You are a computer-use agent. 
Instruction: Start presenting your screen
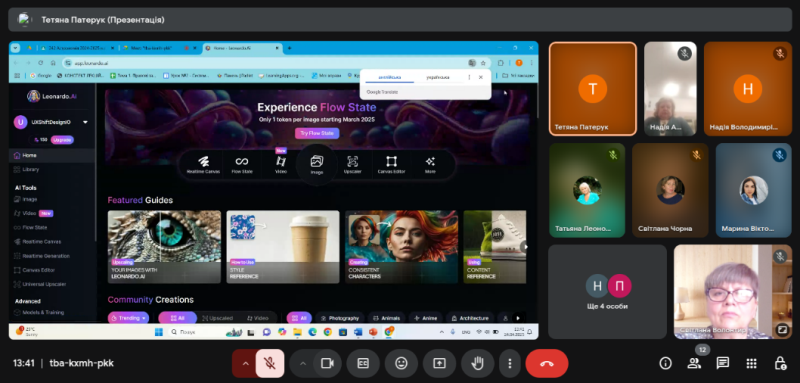tap(439, 363)
